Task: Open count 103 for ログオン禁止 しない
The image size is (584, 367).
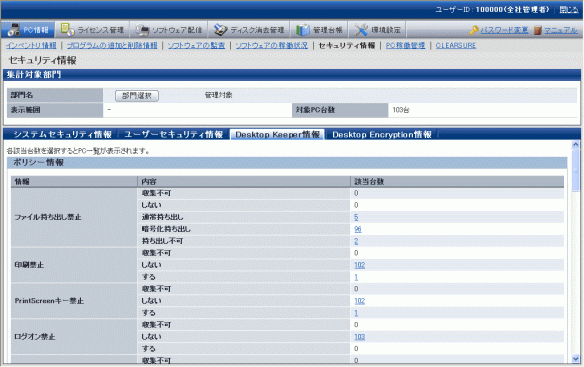Action: tap(359, 336)
